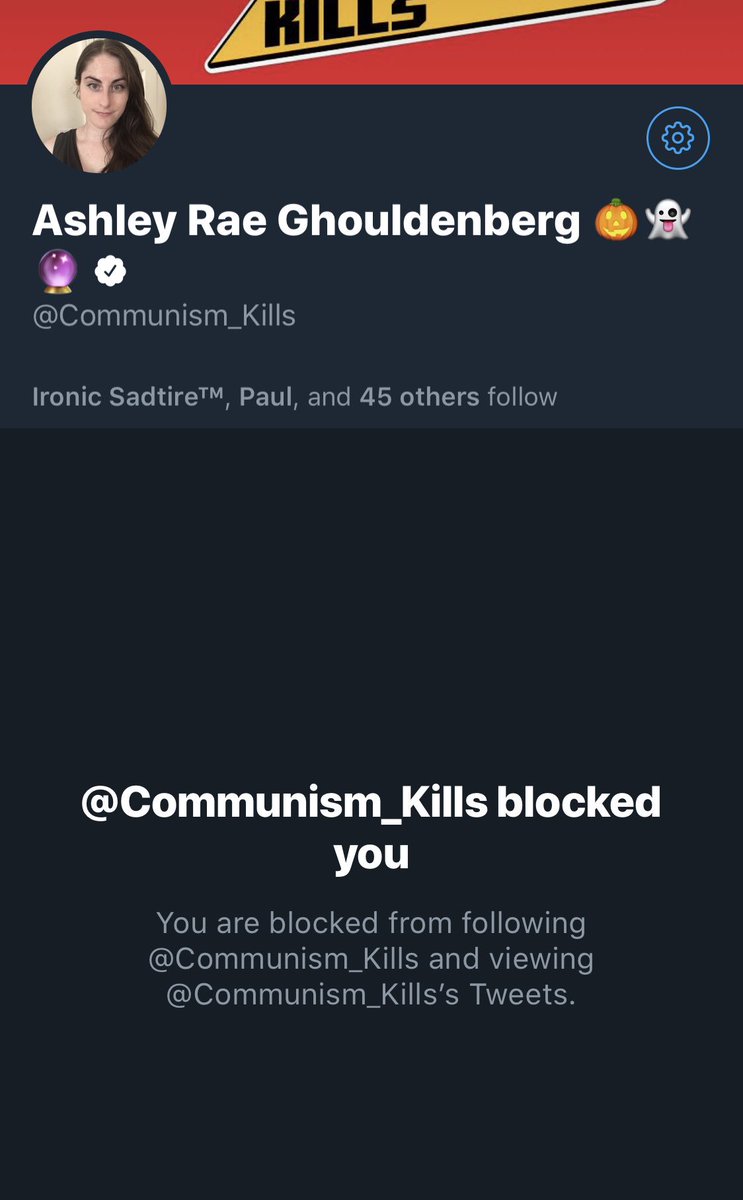
Task: Tap the pumpkin emoji in display name
Action: click(616, 221)
